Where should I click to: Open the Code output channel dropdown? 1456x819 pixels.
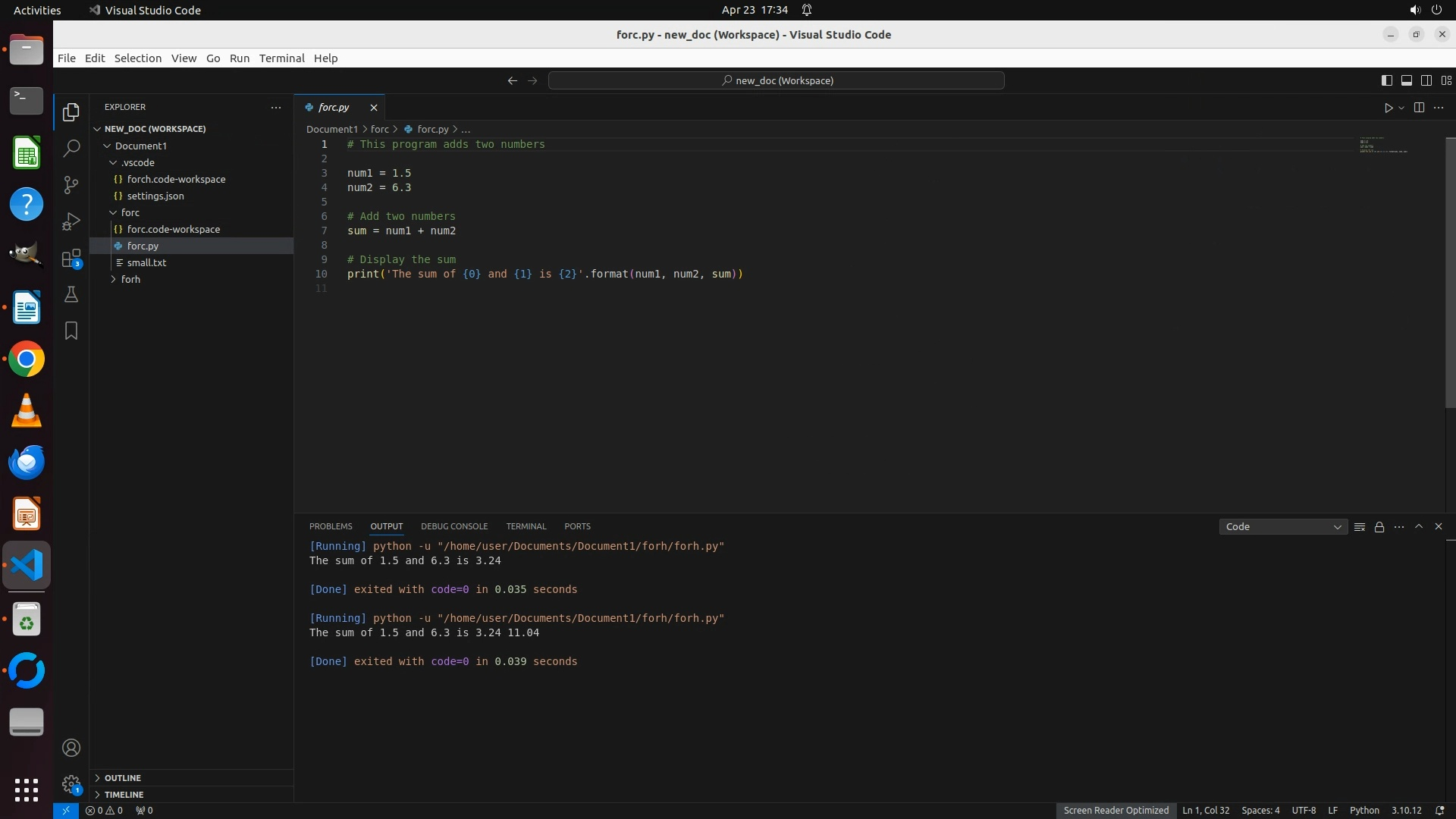click(x=1282, y=527)
